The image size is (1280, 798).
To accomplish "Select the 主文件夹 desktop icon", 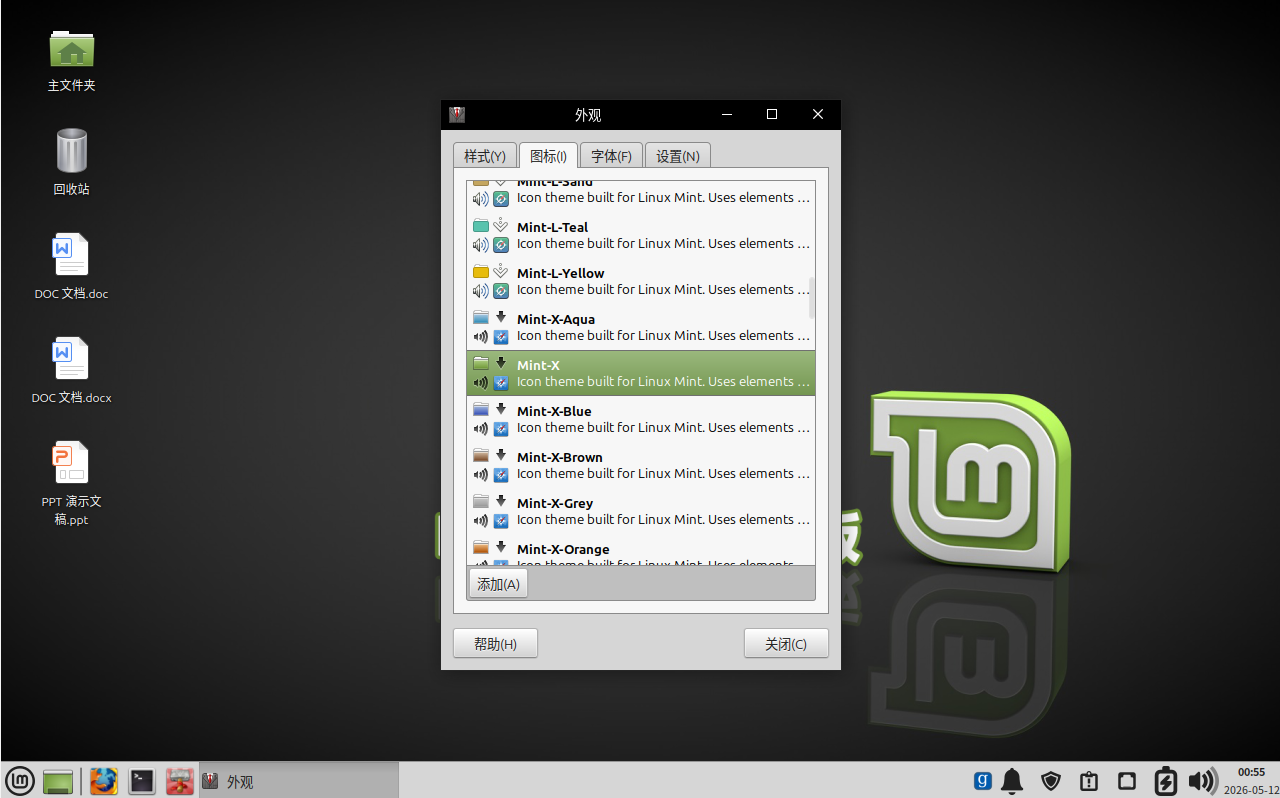I will coord(71,60).
